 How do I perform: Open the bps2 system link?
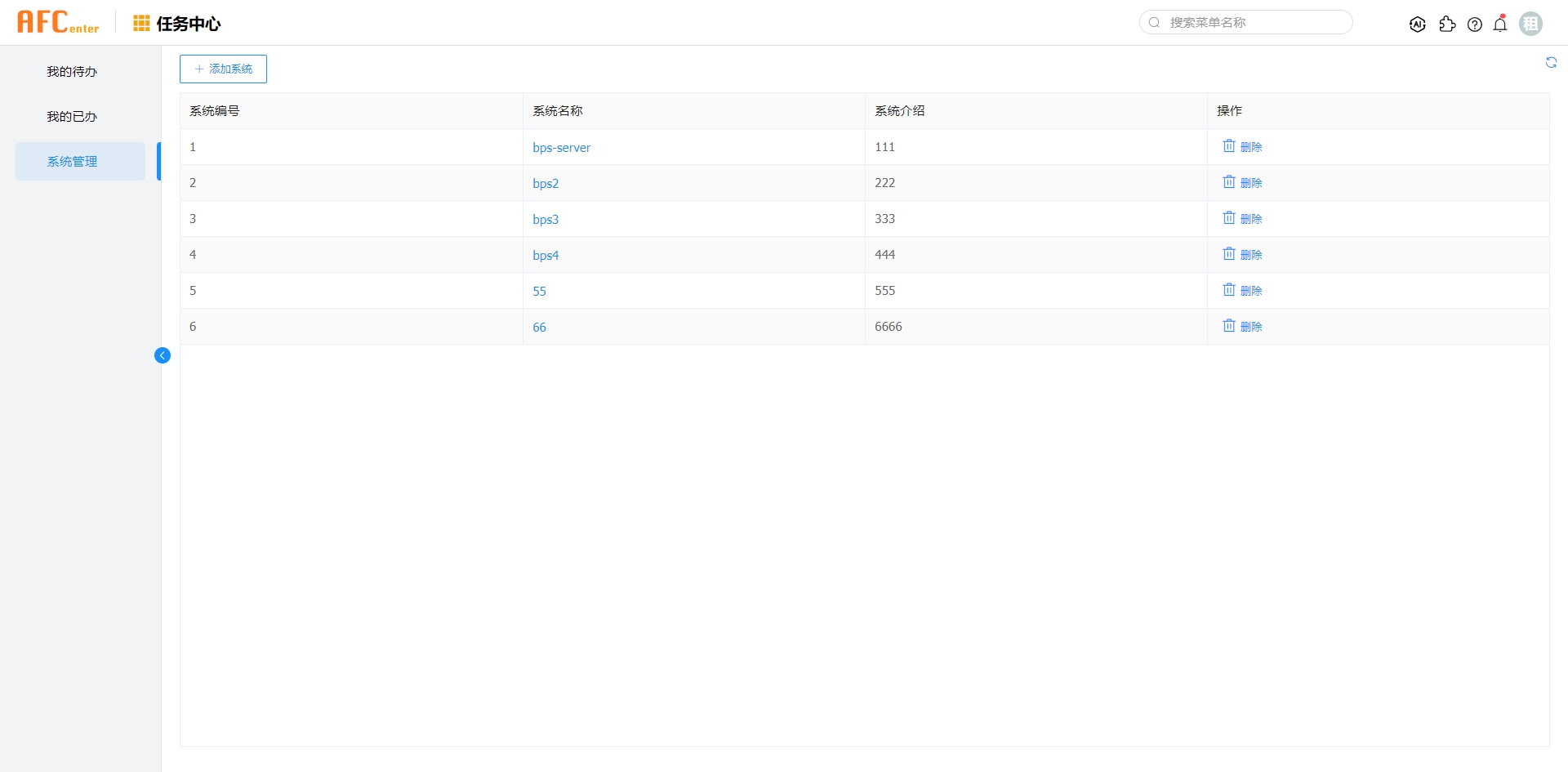[545, 183]
